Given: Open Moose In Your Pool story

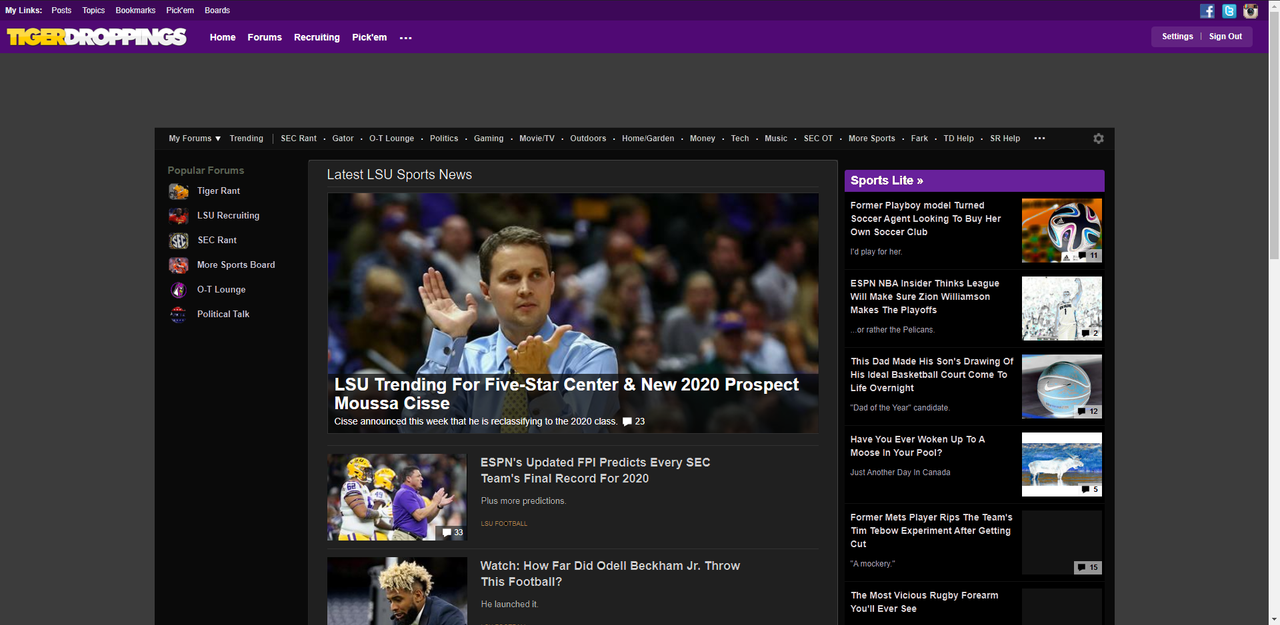Looking at the screenshot, I should pyautogui.click(x=918, y=446).
